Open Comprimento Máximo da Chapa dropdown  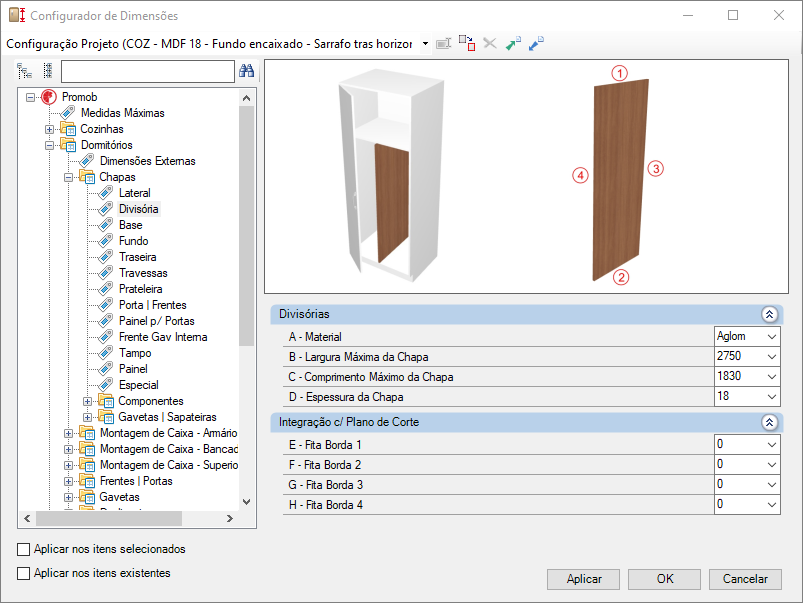(x=772, y=377)
